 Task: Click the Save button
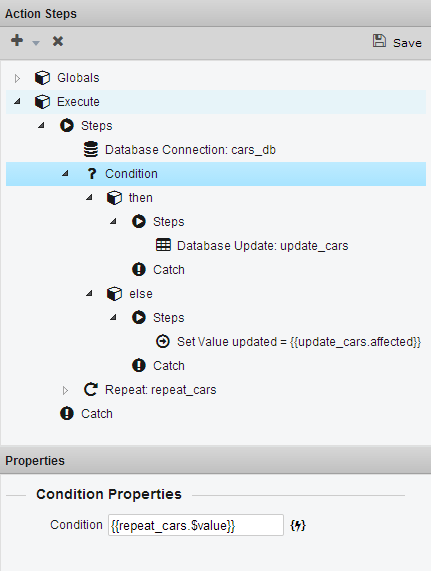[397, 42]
